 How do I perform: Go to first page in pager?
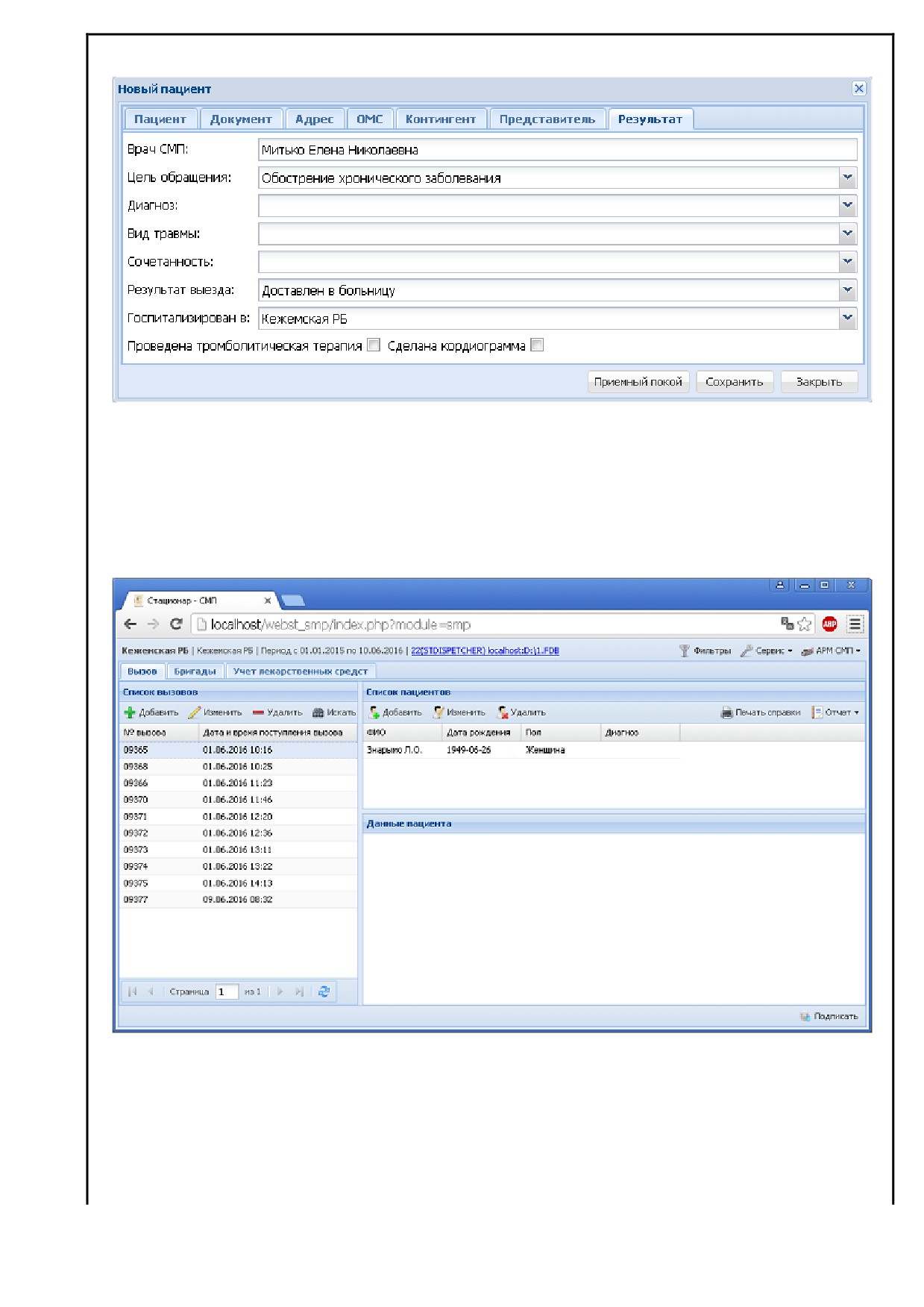133,991
